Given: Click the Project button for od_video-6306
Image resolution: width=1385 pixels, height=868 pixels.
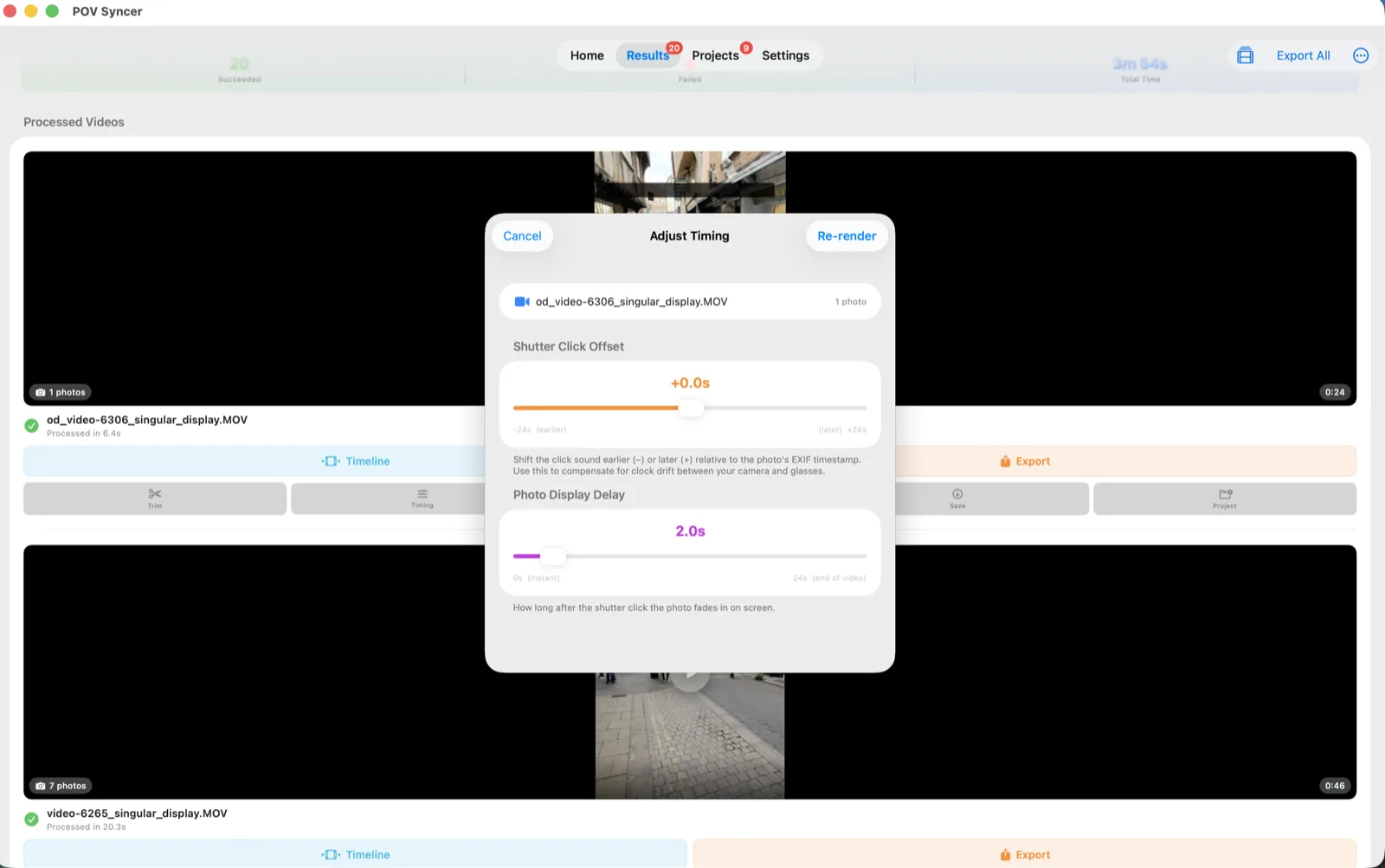Looking at the screenshot, I should (x=1225, y=498).
